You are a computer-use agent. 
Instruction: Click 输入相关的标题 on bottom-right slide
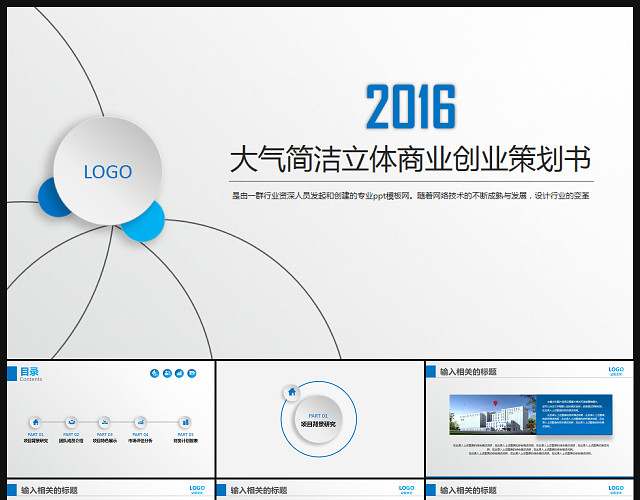pos(468,491)
